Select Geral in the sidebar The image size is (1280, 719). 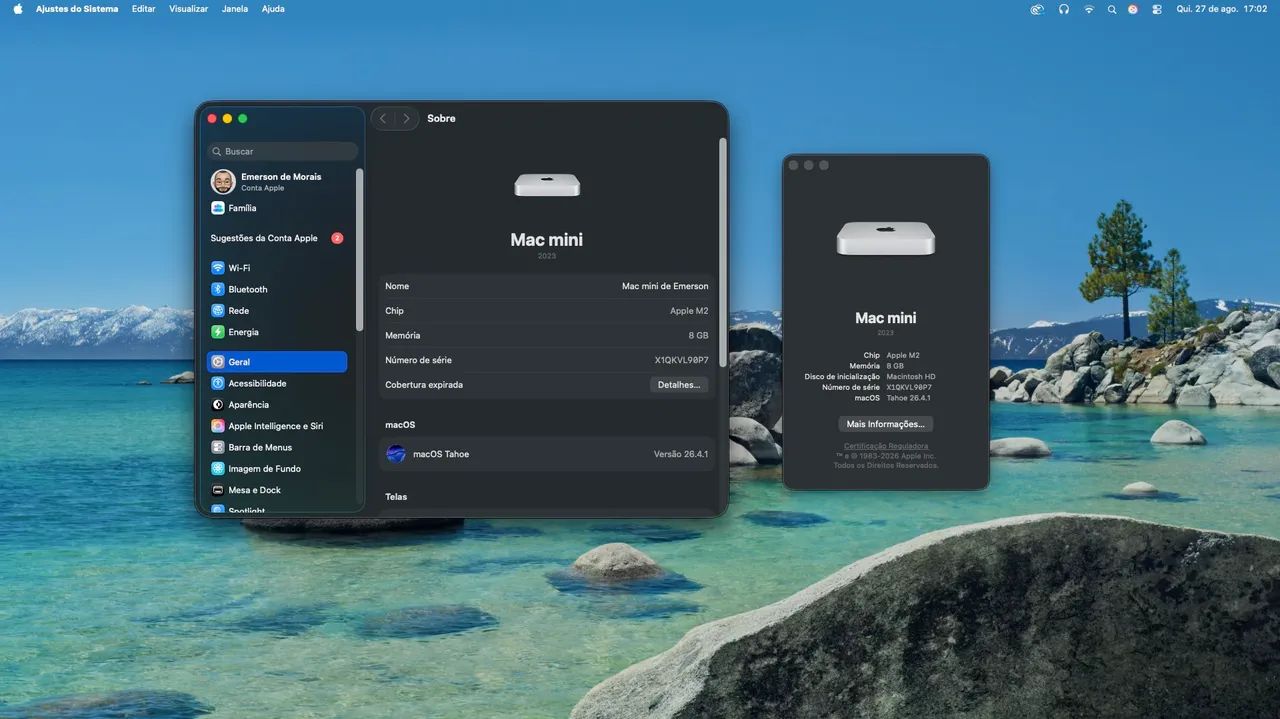coord(277,362)
